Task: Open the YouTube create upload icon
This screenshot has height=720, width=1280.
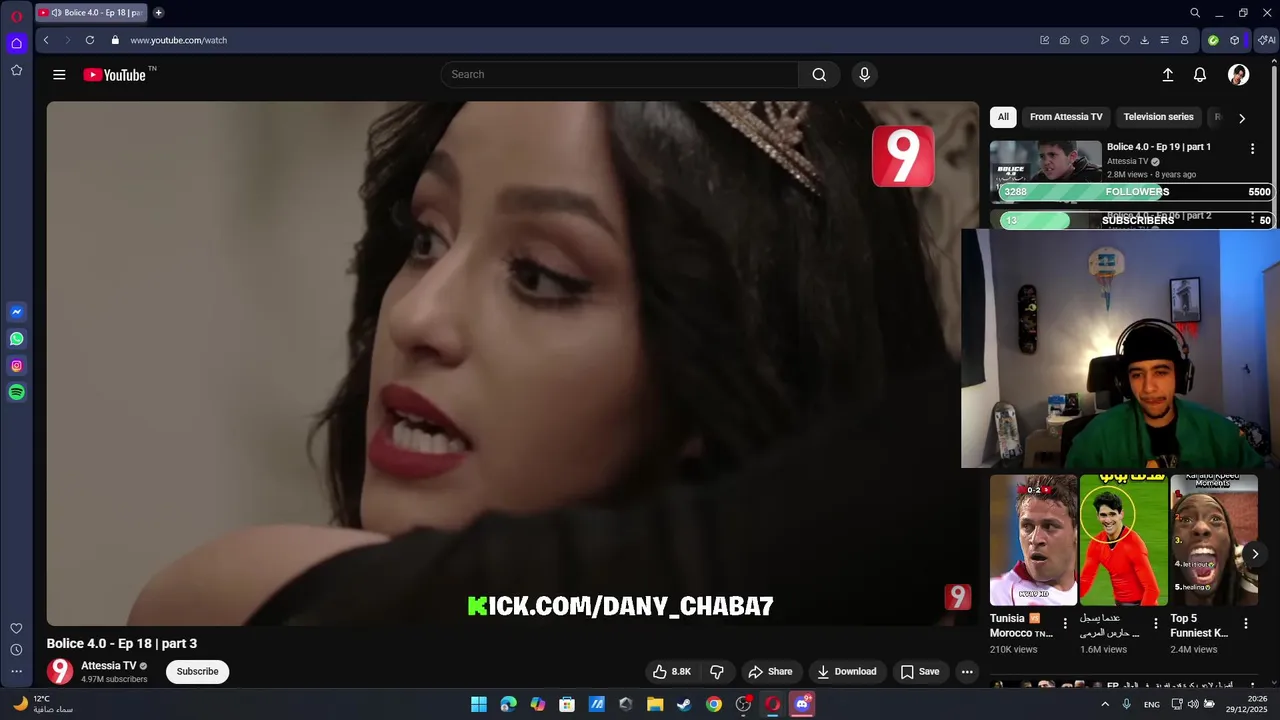Action: click(1167, 74)
